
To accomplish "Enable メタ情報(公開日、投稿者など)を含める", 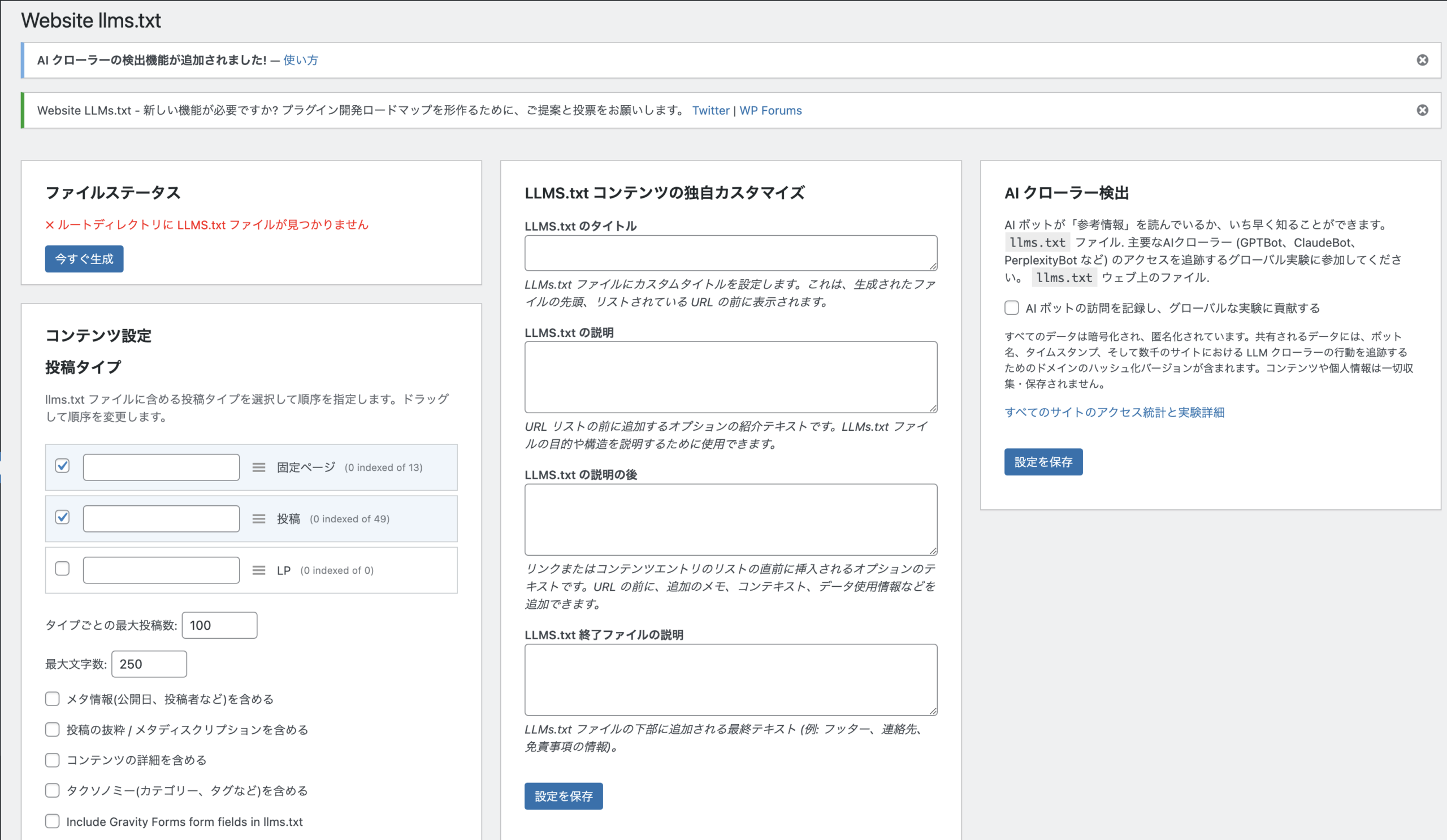I will tap(52, 699).
